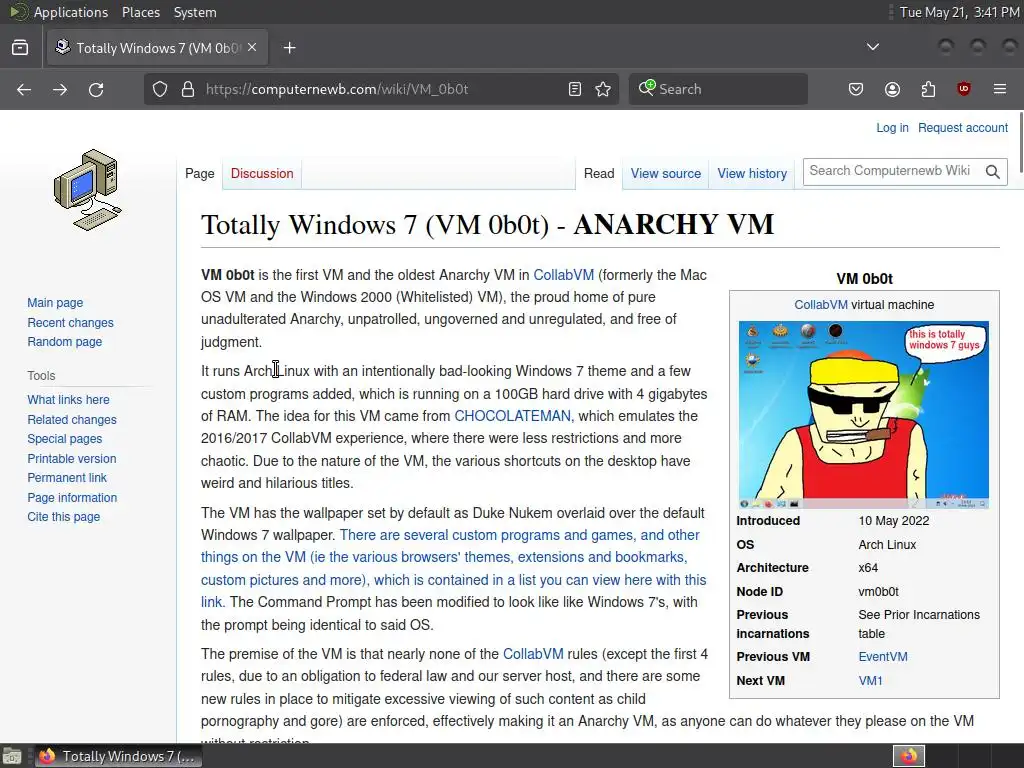Click the Log in link

(x=892, y=128)
